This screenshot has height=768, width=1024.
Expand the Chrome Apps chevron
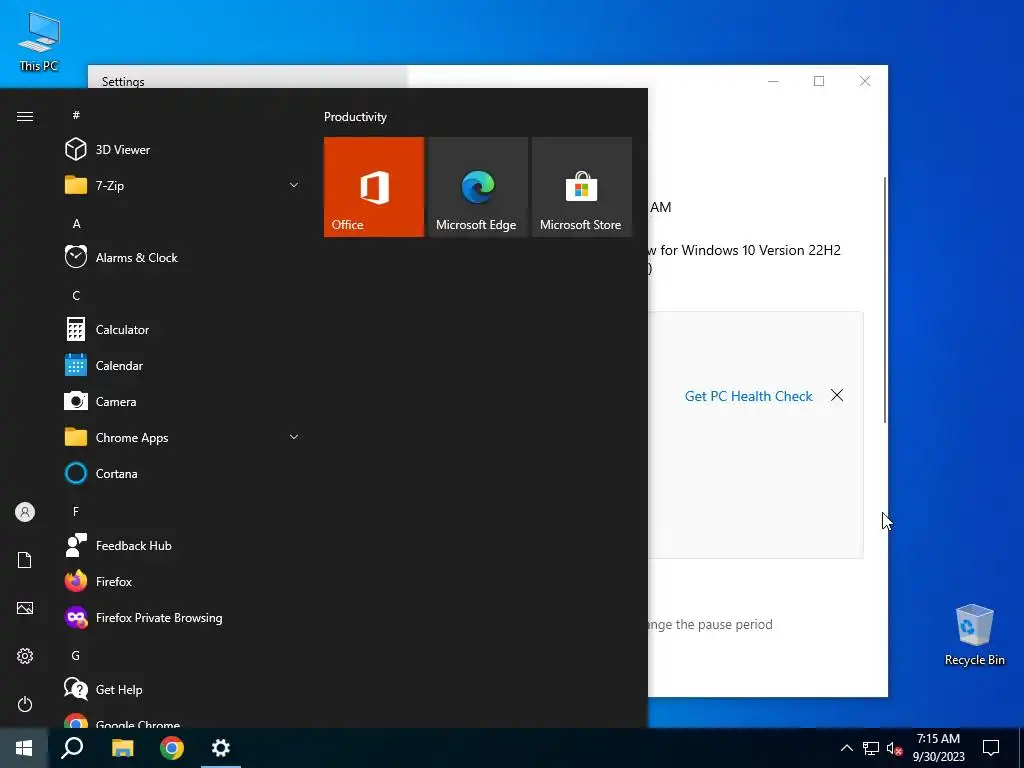pos(294,437)
